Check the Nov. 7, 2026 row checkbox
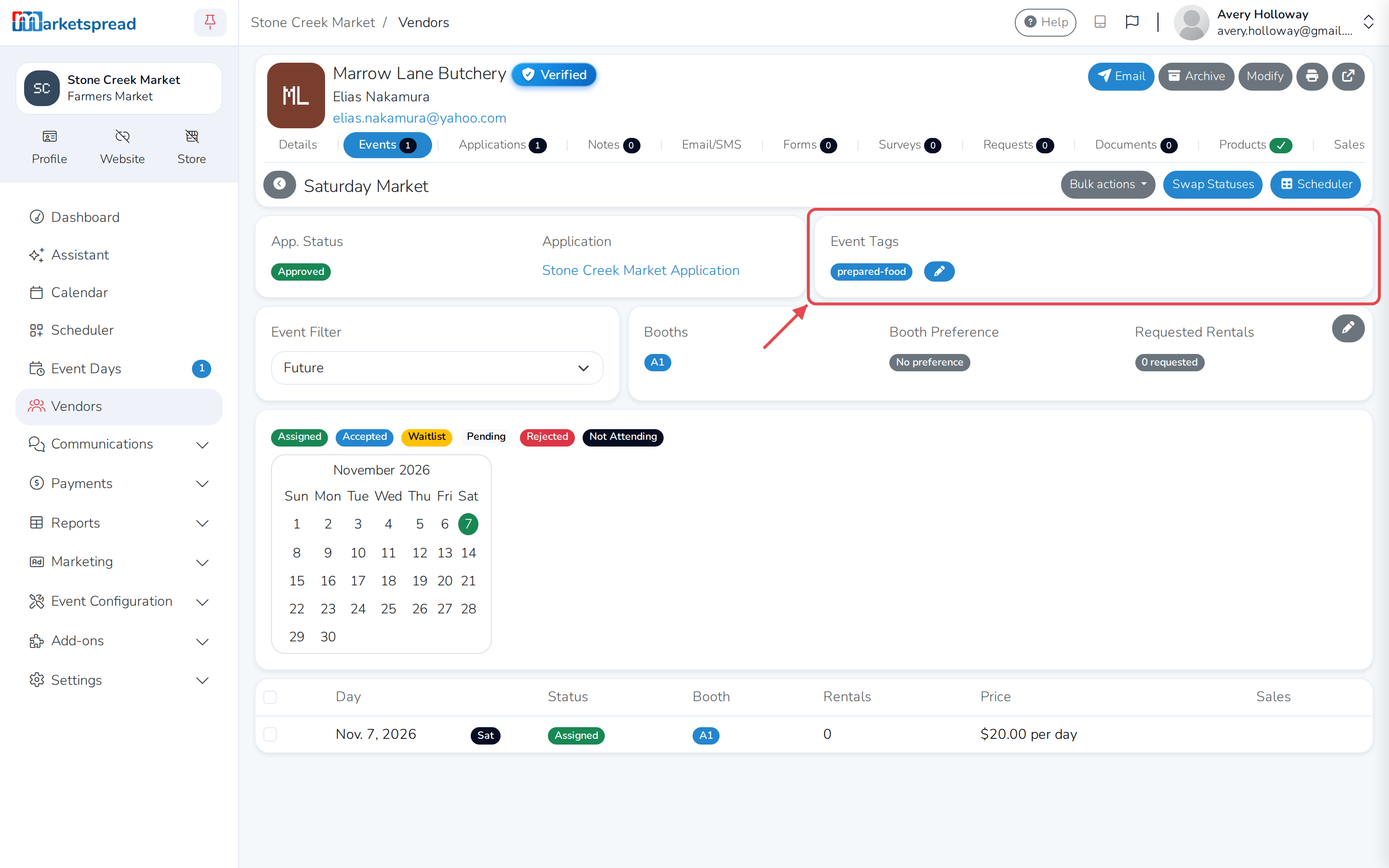This screenshot has width=1389, height=868. click(x=271, y=735)
